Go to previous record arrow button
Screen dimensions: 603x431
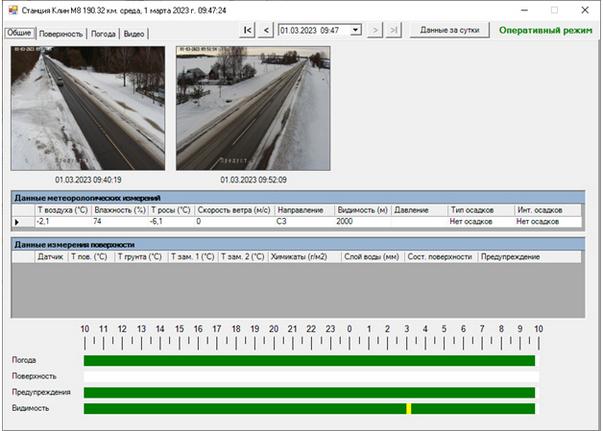pos(266,30)
